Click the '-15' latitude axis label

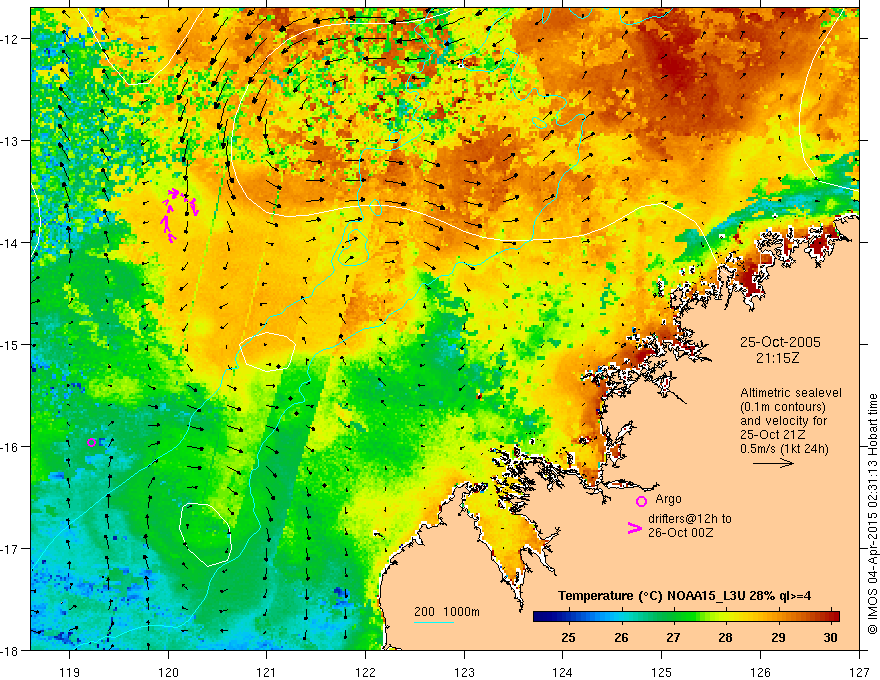pos(11,345)
